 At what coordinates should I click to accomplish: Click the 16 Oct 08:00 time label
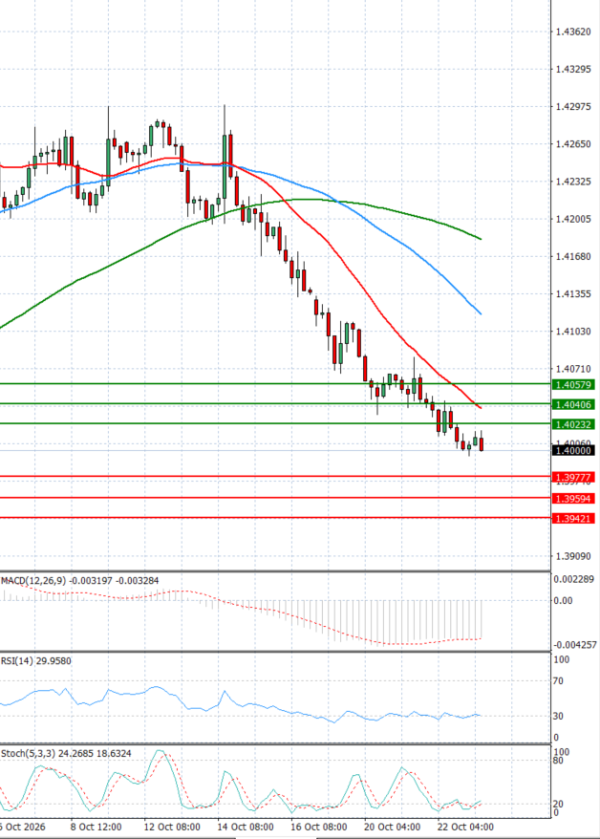(318, 827)
